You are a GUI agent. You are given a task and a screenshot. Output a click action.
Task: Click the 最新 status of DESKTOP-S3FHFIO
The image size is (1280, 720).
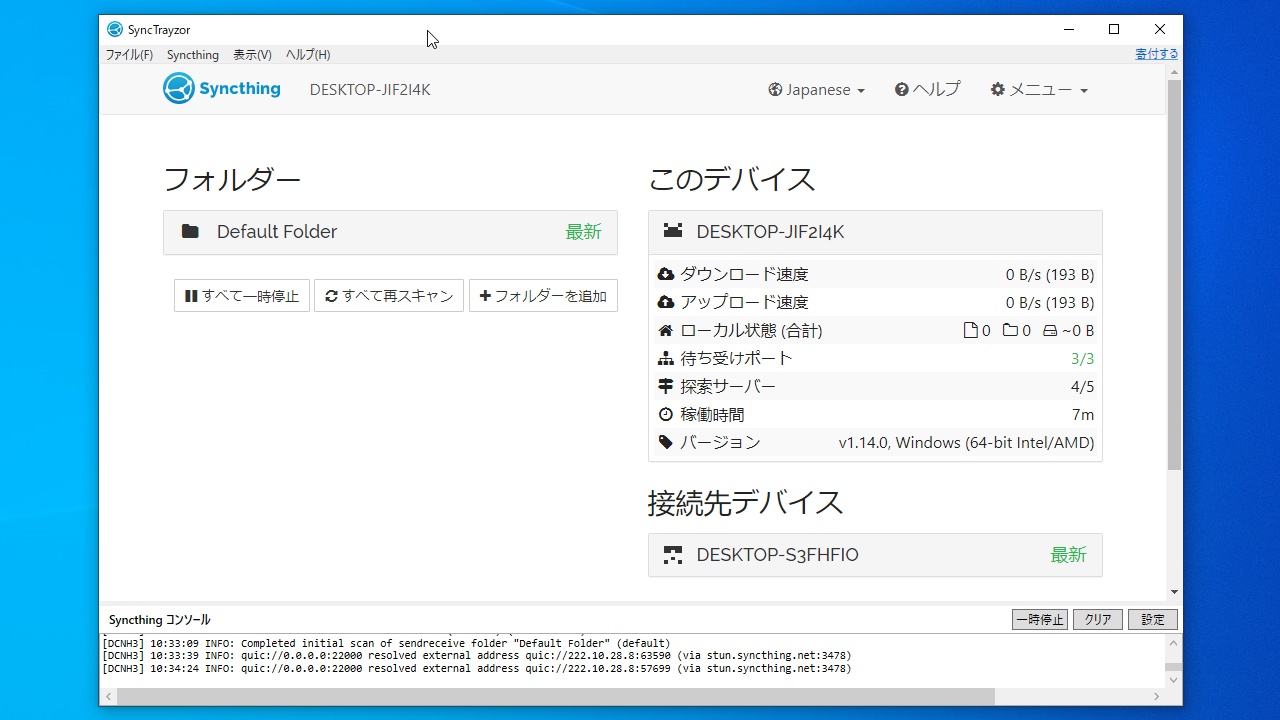[x=1068, y=555]
